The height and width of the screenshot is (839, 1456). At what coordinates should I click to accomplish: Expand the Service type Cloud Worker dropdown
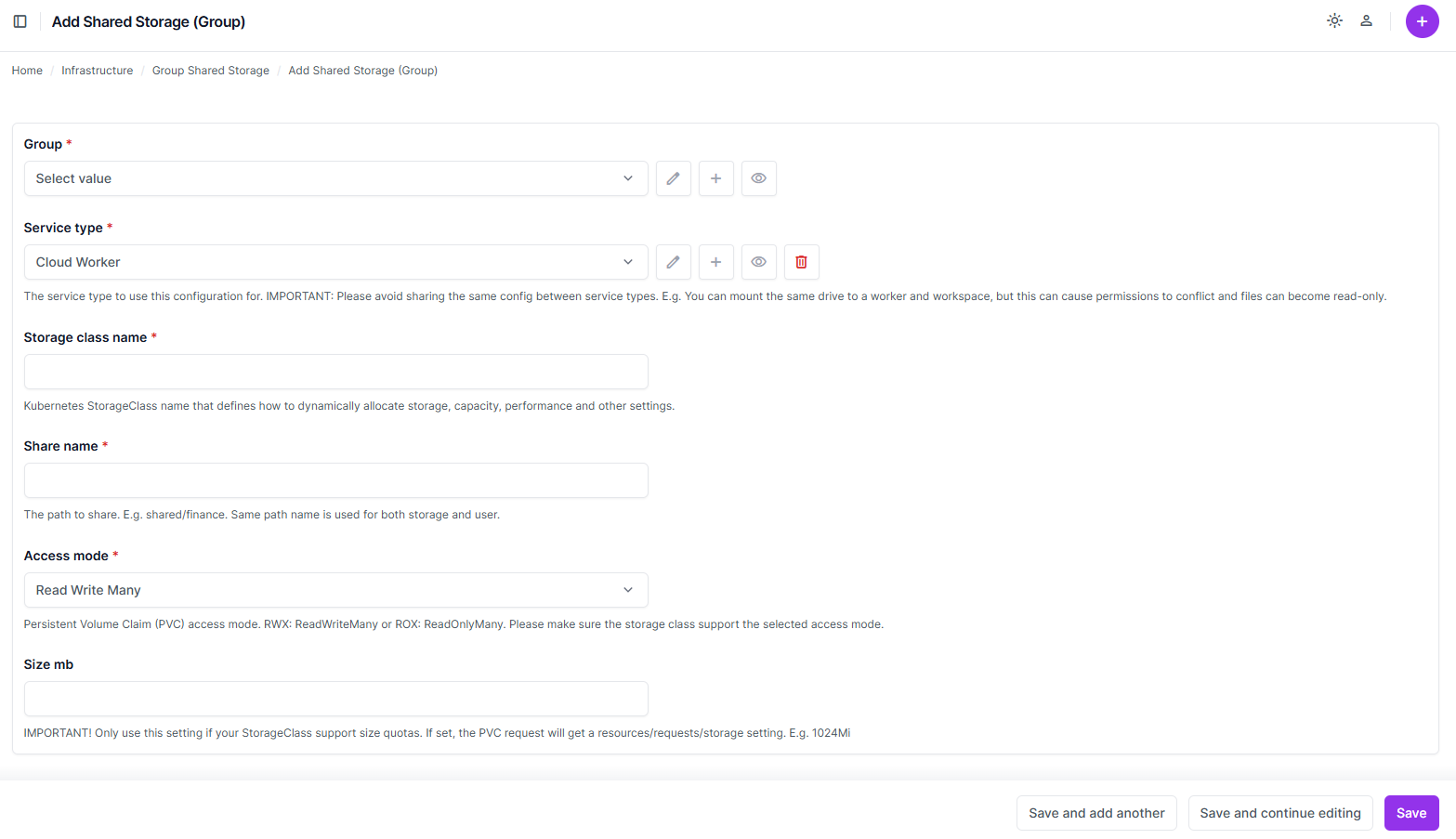tap(335, 262)
